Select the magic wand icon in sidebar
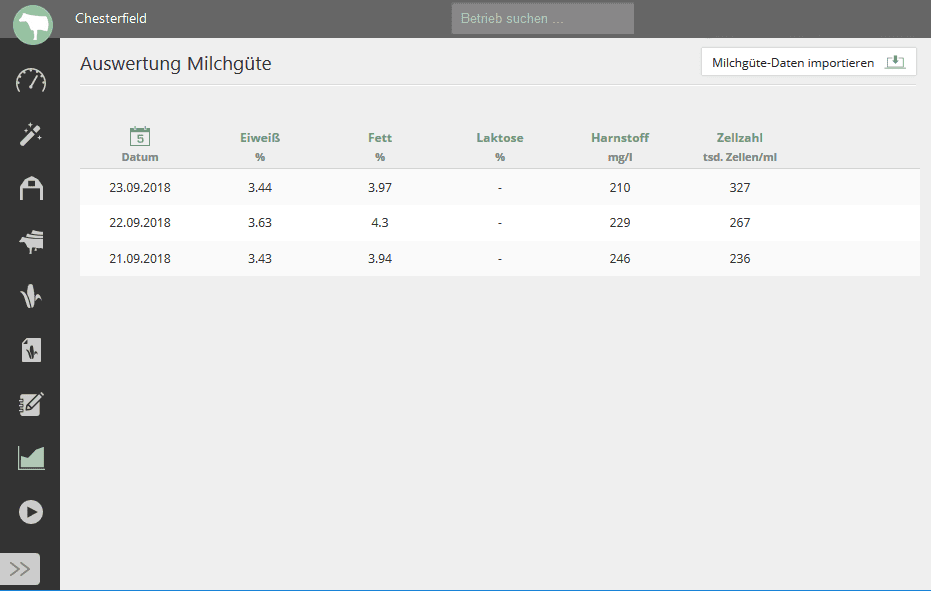This screenshot has width=931, height=591. pyautogui.click(x=31, y=135)
